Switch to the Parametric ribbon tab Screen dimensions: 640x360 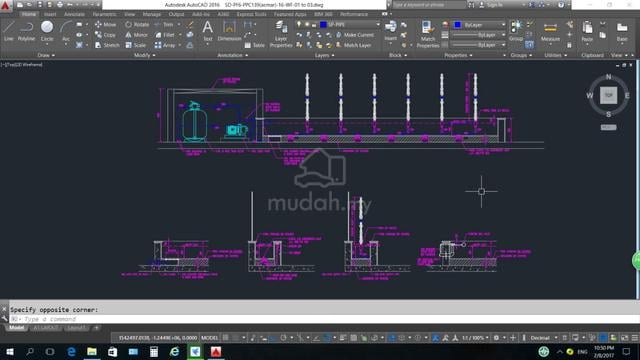pyautogui.click(x=104, y=14)
